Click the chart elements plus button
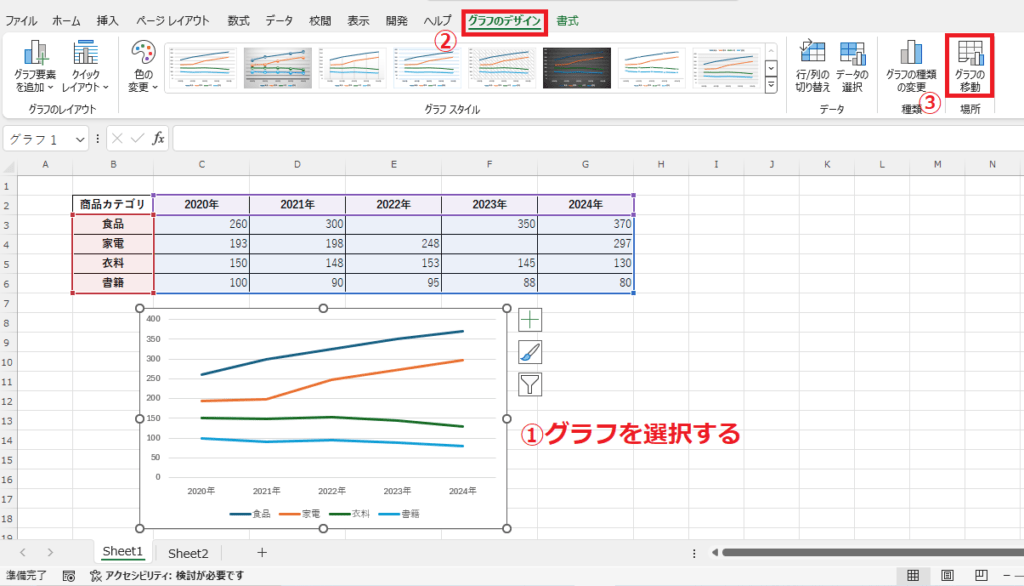Screen dimensions: 1024x586 (x=530, y=319)
